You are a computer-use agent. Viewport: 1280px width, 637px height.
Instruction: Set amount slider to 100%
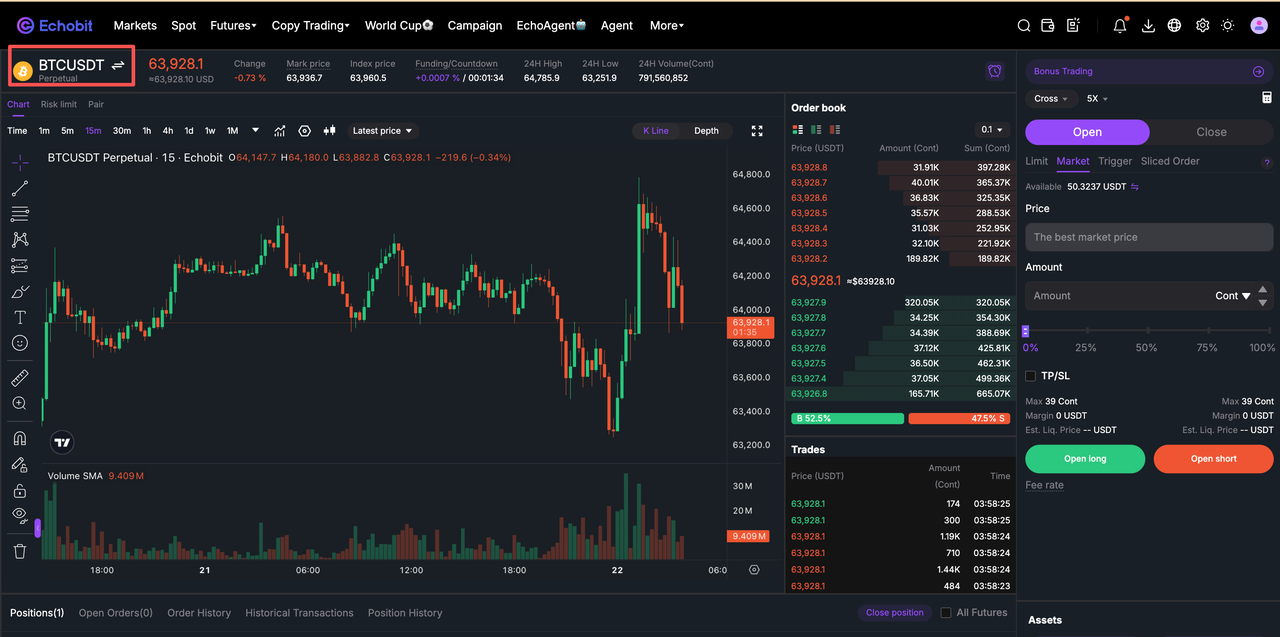pyautogui.click(x=1262, y=348)
